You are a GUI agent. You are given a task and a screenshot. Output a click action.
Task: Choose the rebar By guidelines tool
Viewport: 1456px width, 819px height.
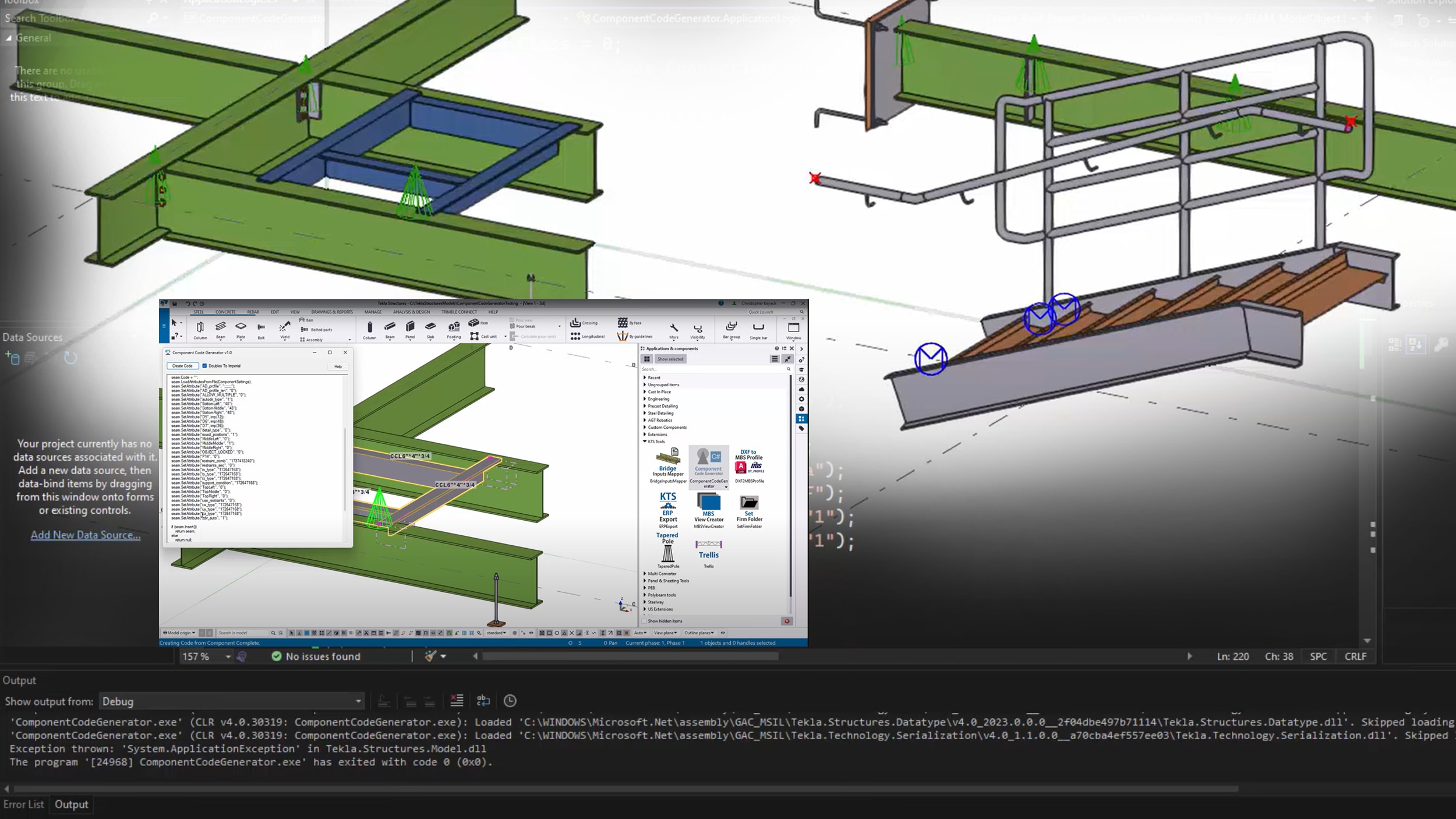[x=635, y=336]
